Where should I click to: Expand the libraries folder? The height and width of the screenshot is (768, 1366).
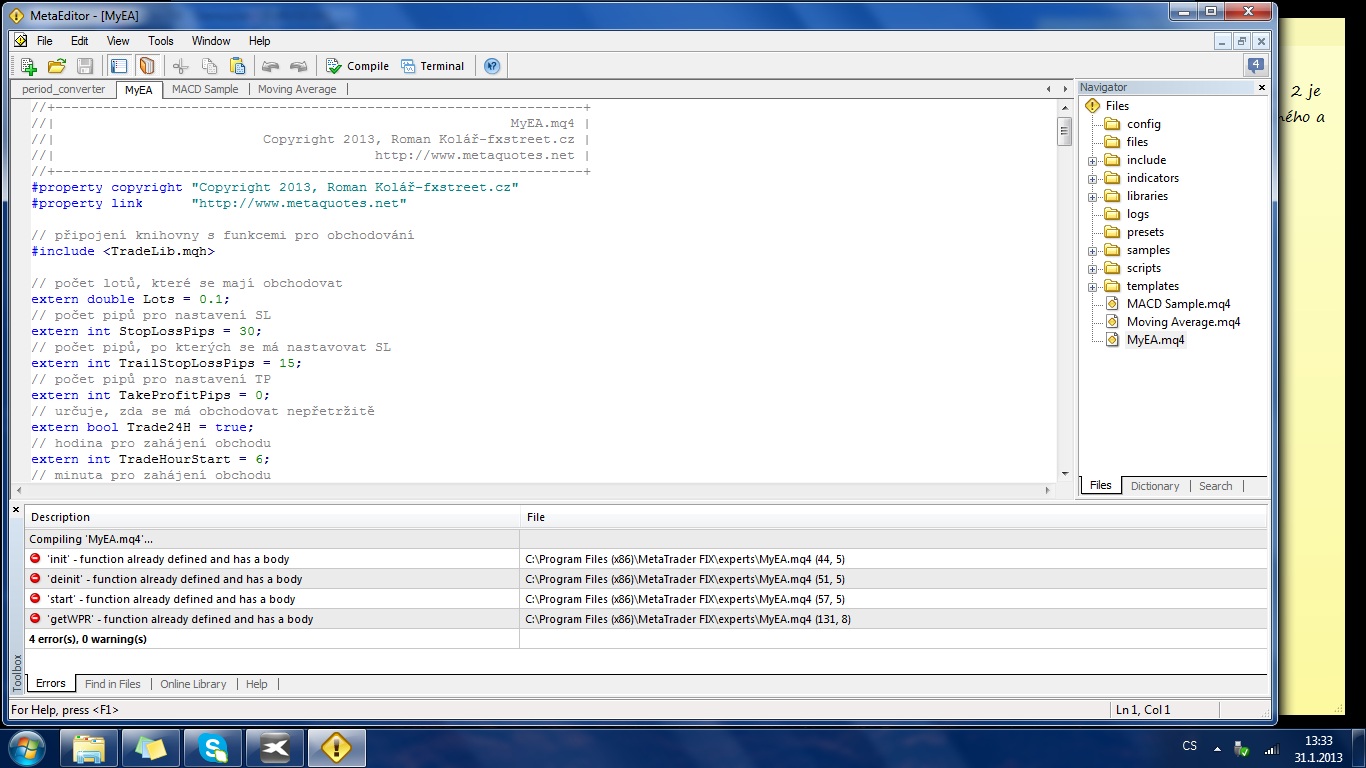click(1093, 196)
